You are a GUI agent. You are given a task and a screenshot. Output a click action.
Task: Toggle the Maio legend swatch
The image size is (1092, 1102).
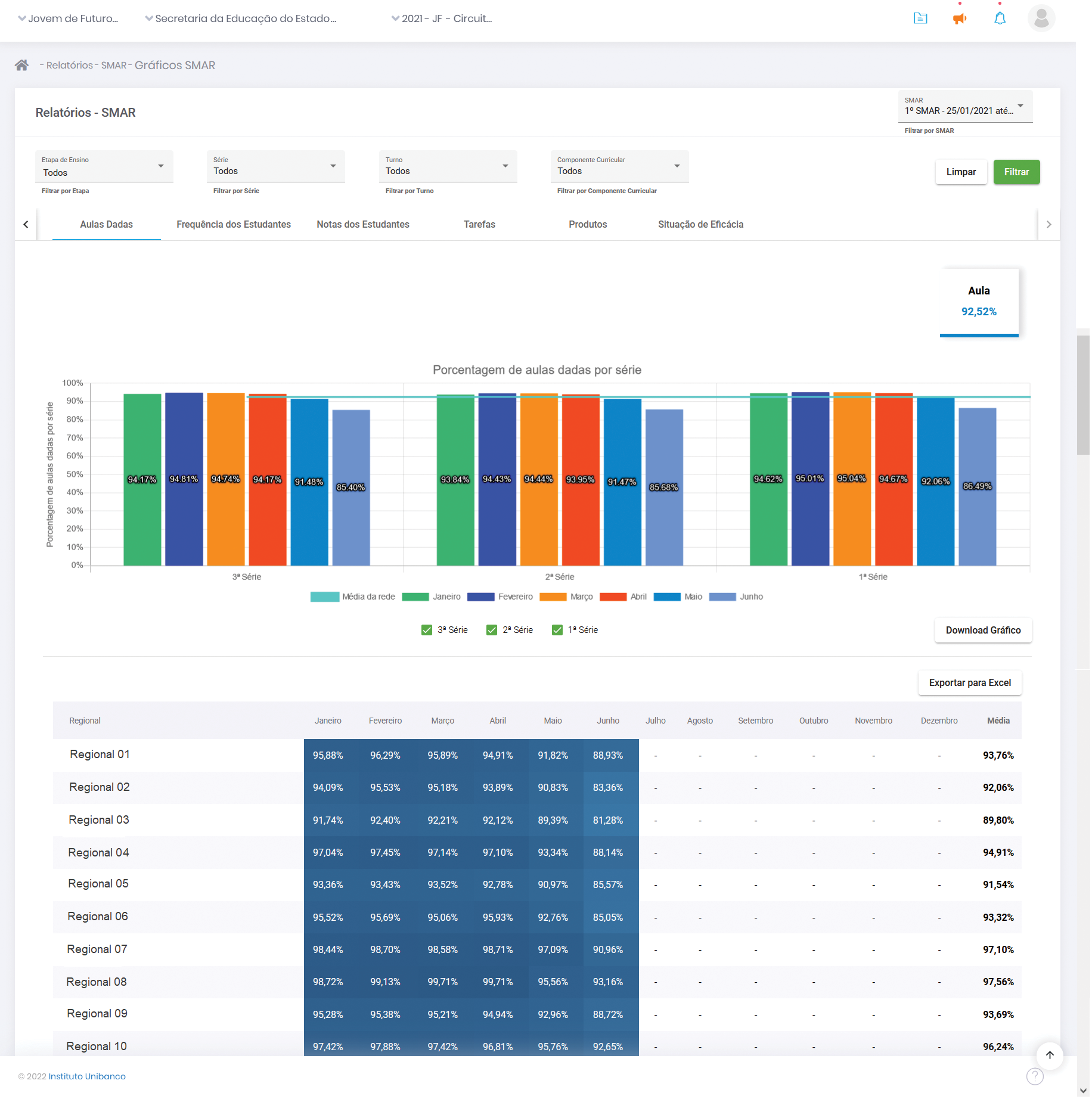tap(667, 597)
